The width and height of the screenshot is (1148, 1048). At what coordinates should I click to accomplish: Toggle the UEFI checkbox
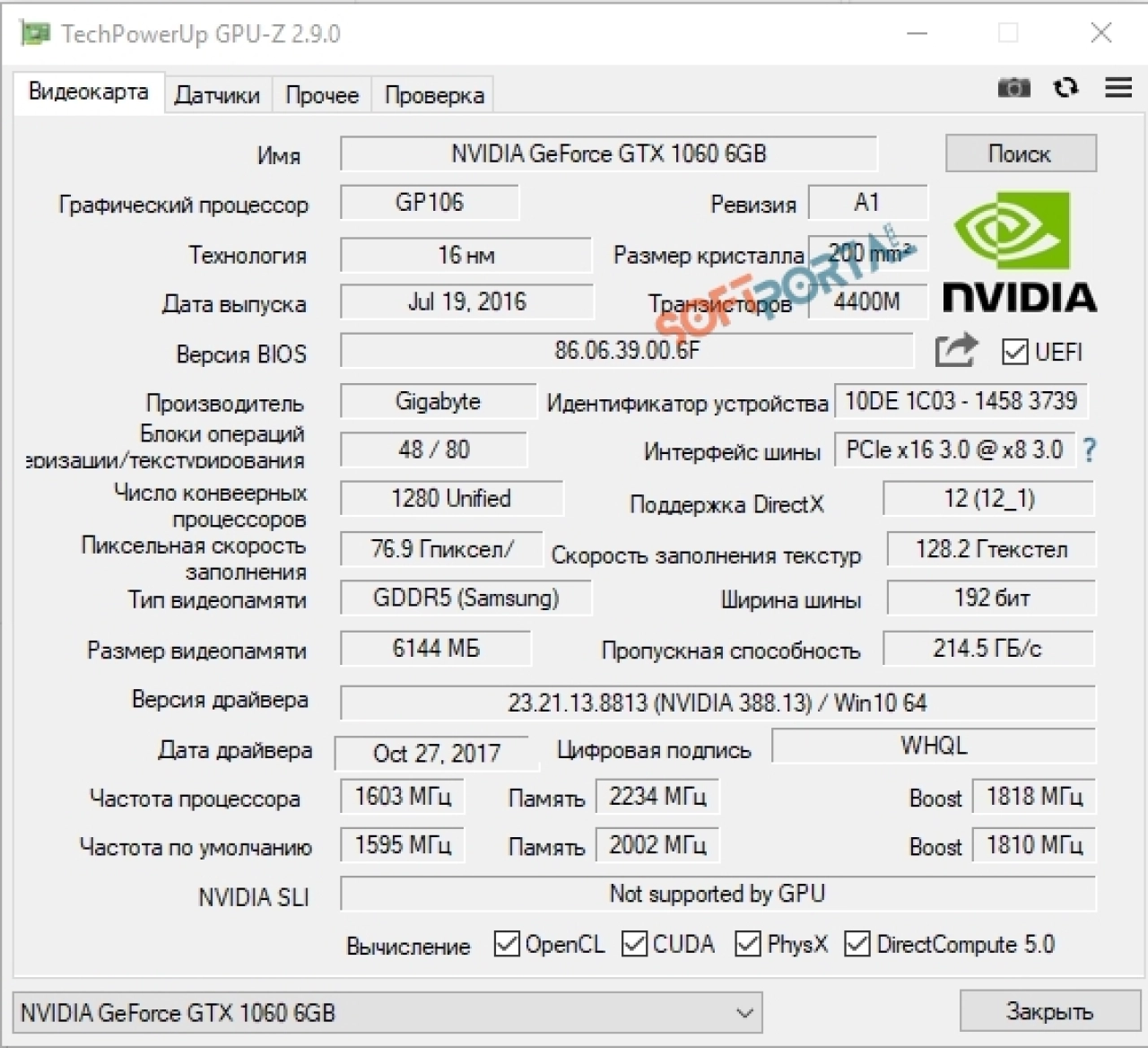pos(1014,352)
